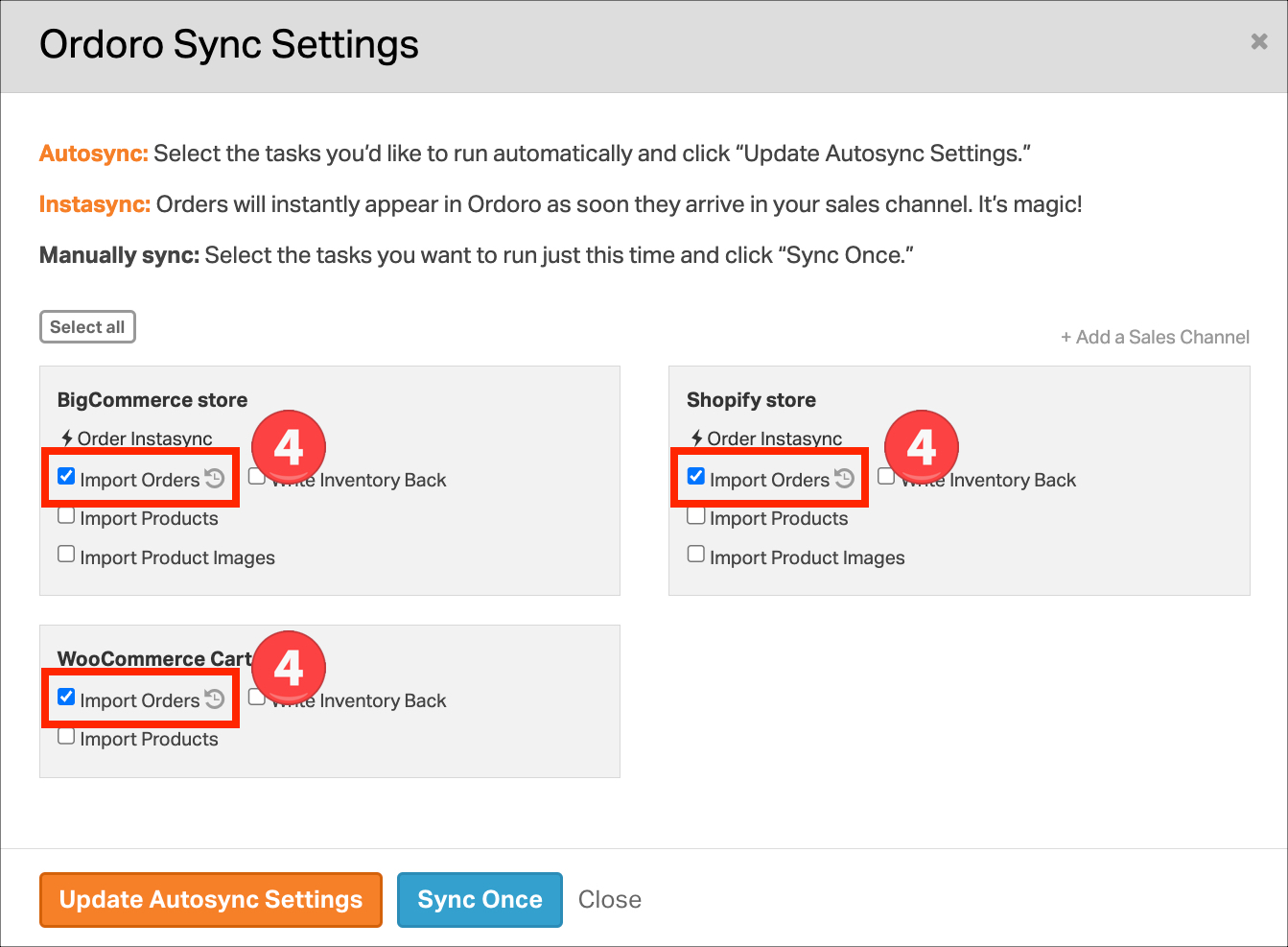Click the BigCommerce store heading

tap(152, 400)
